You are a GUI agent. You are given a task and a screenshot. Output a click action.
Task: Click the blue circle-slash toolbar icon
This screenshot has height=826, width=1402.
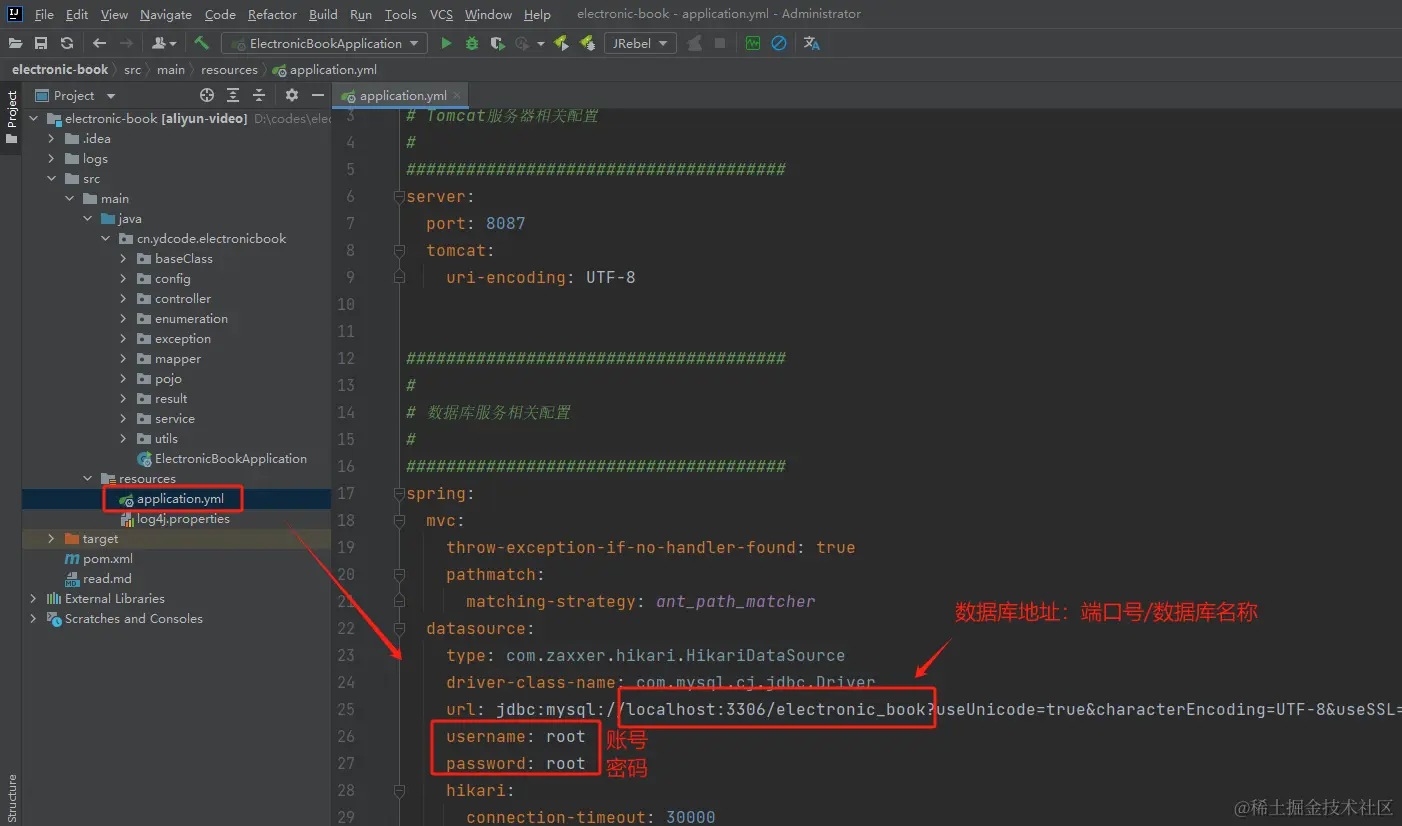click(778, 43)
